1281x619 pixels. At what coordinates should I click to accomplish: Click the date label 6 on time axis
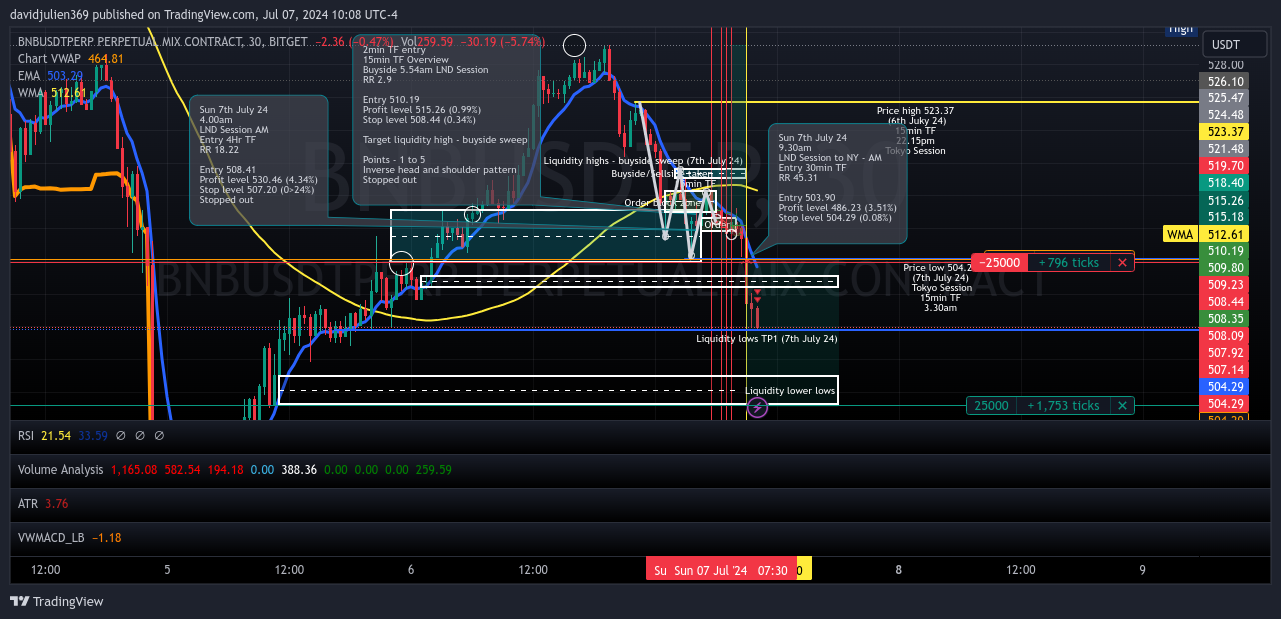(411, 570)
